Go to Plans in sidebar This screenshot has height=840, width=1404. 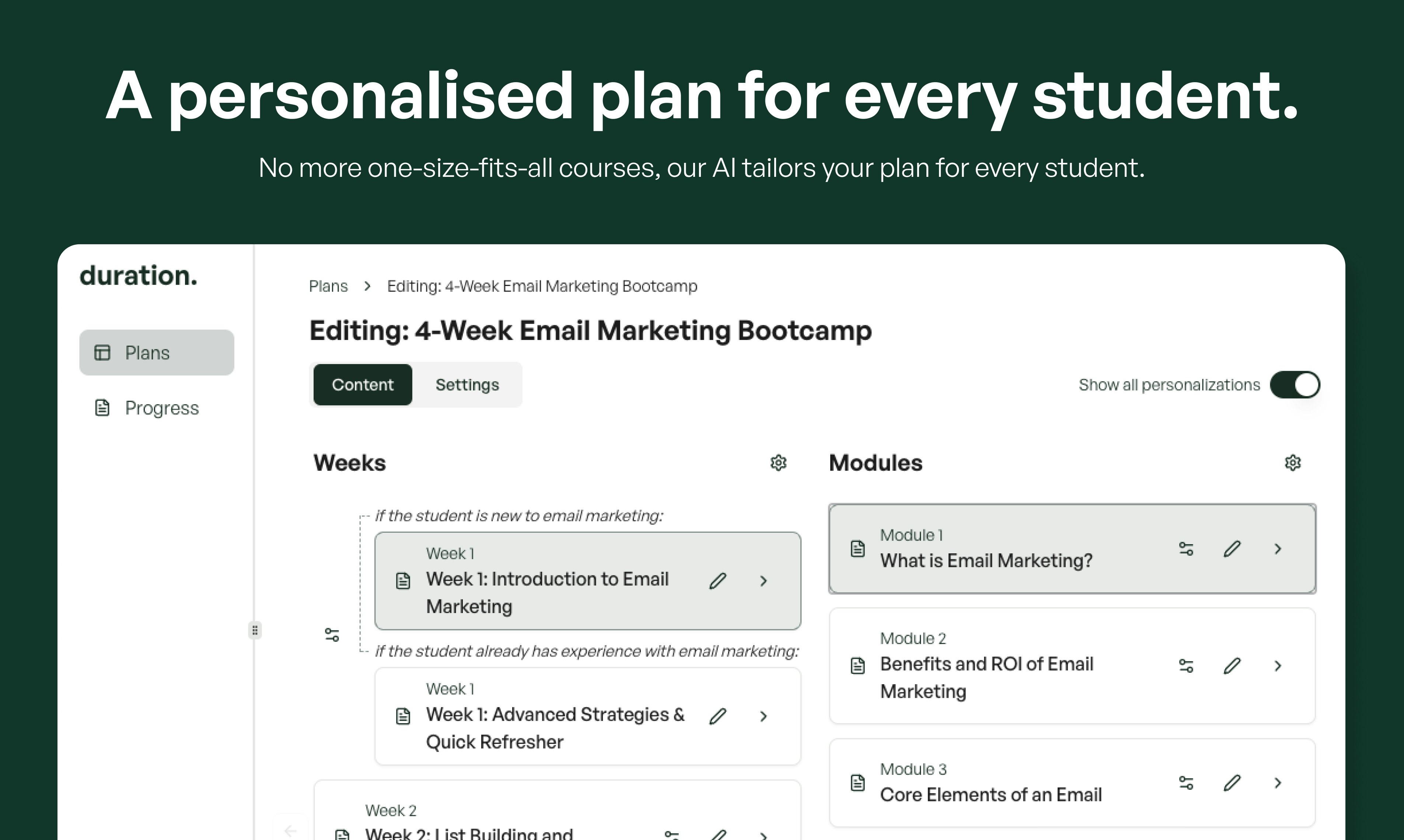(x=157, y=353)
